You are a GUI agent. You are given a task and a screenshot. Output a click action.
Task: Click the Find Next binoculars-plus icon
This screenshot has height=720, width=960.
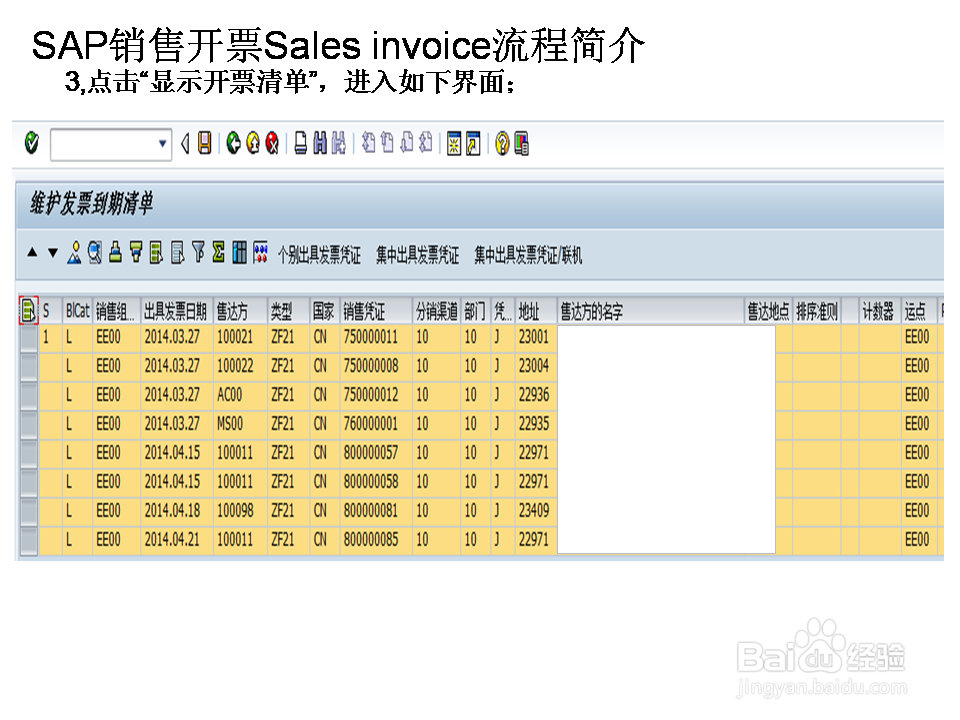pos(339,144)
